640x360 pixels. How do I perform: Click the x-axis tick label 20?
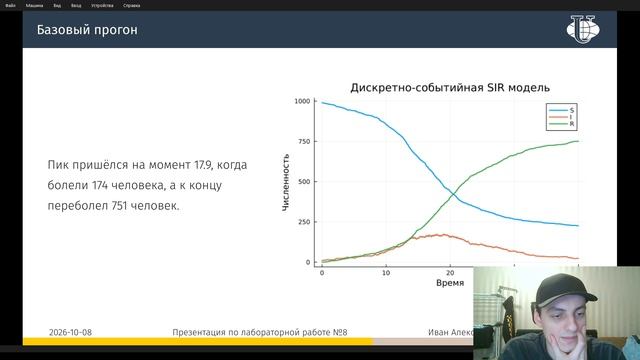click(x=450, y=273)
